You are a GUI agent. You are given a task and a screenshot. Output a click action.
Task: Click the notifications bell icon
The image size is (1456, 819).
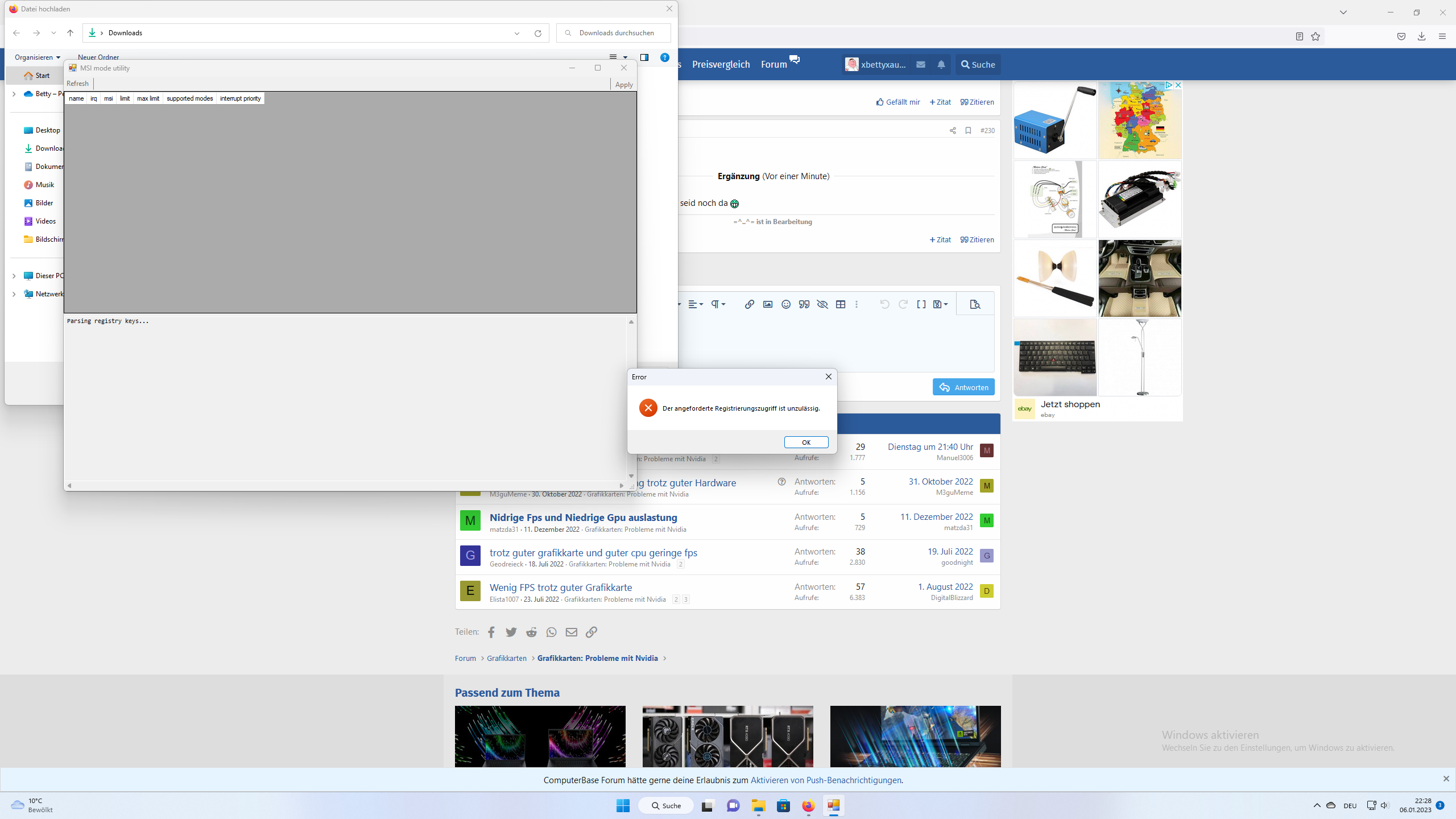pyautogui.click(x=941, y=64)
